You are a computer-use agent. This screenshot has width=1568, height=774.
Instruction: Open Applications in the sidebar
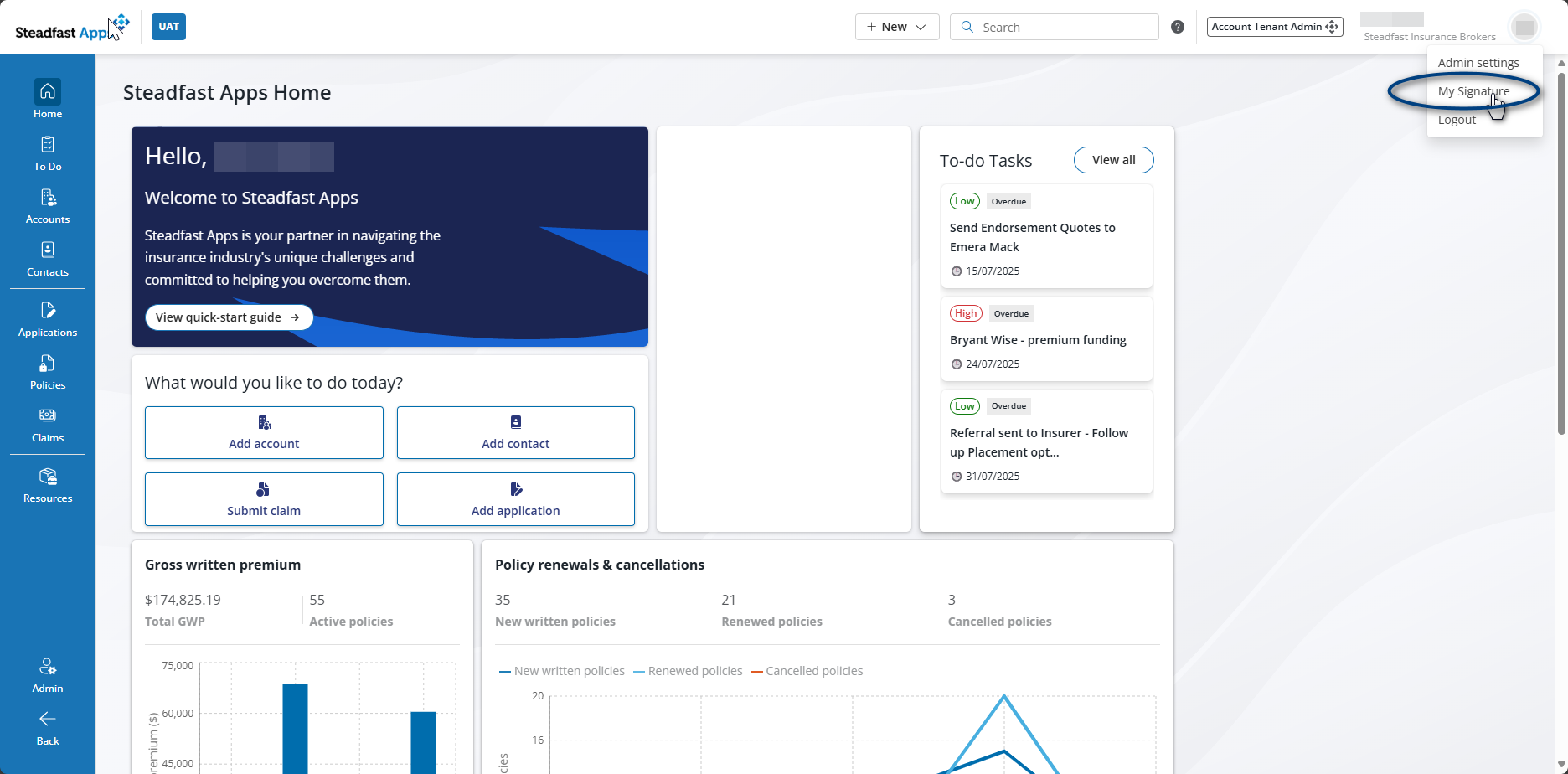click(48, 319)
